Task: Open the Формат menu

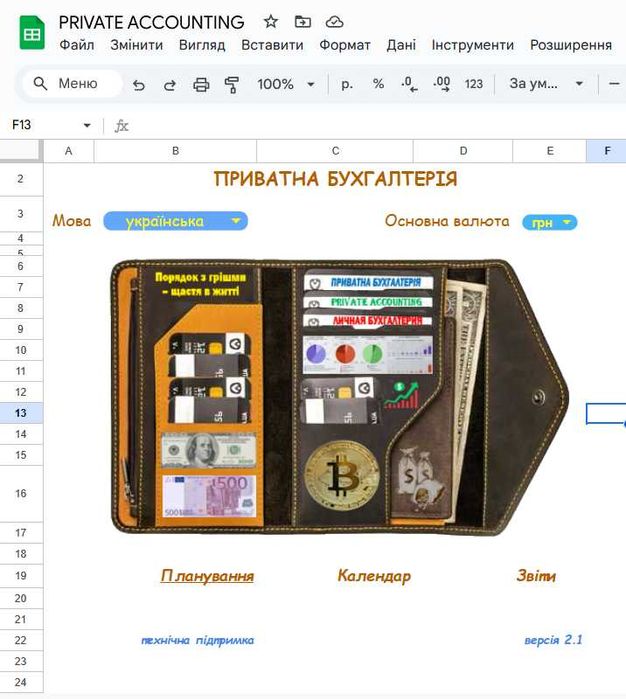Action: [345, 45]
